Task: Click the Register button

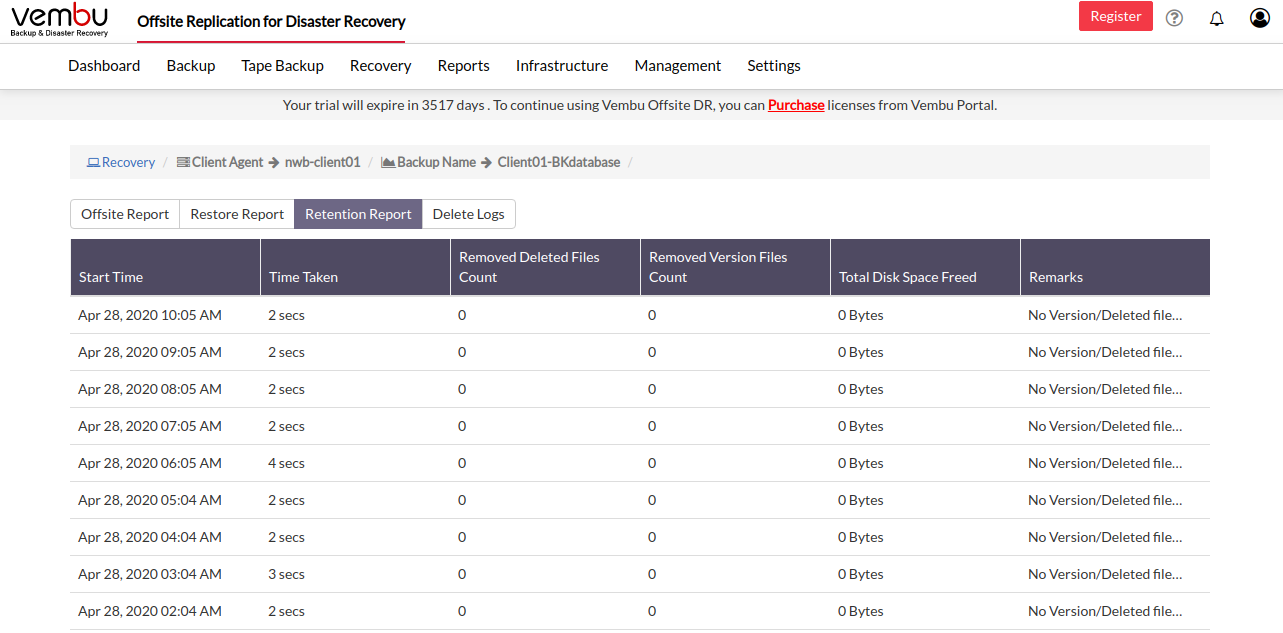Action: 1116,16
